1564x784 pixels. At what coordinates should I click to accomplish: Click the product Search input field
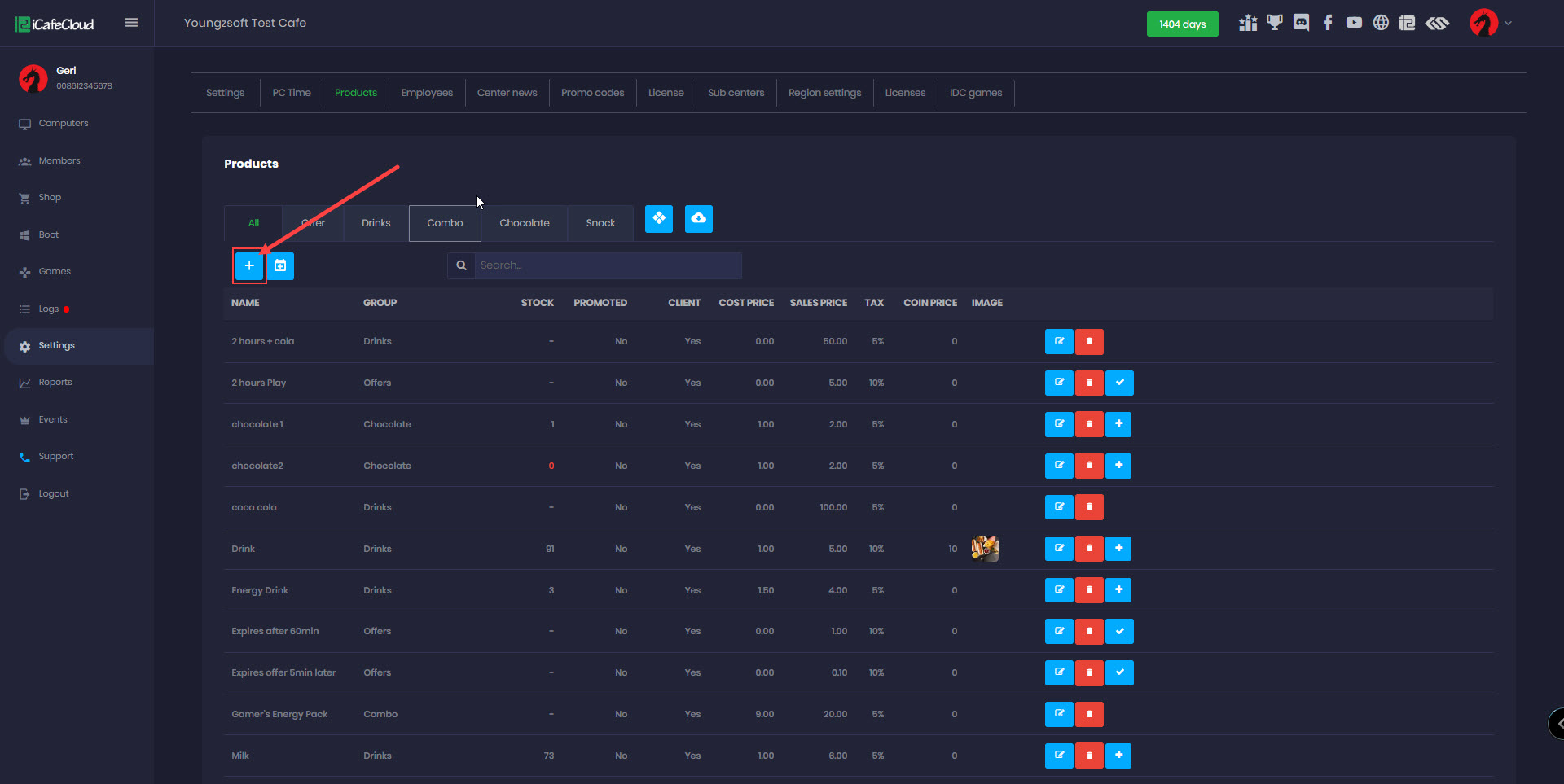[x=607, y=265]
